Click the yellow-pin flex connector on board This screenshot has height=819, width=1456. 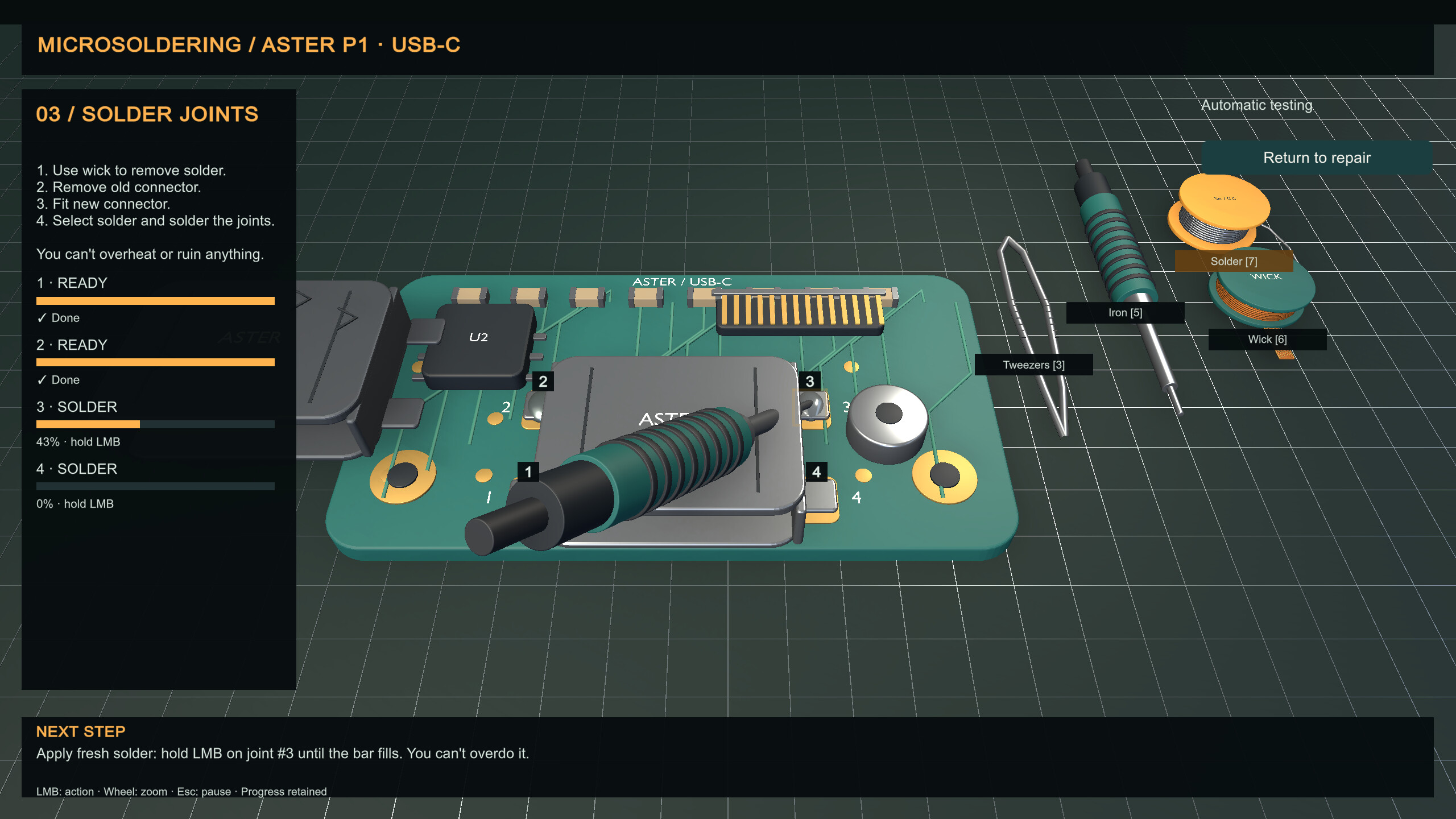point(799,312)
